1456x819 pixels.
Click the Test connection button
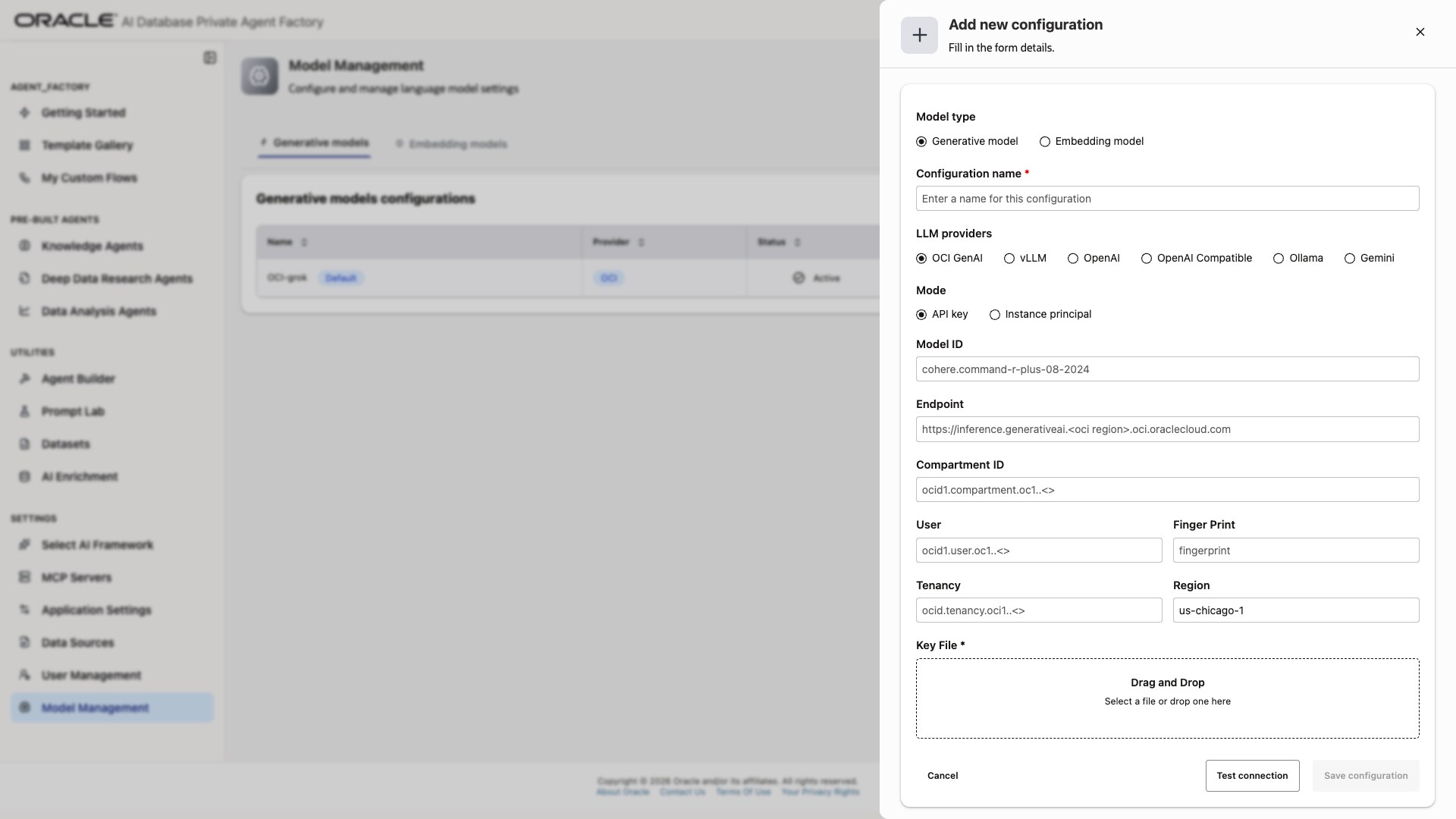pos(1252,776)
